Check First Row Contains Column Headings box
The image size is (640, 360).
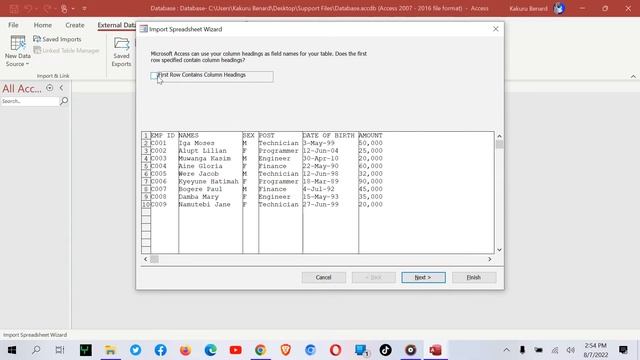(x=154, y=76)
